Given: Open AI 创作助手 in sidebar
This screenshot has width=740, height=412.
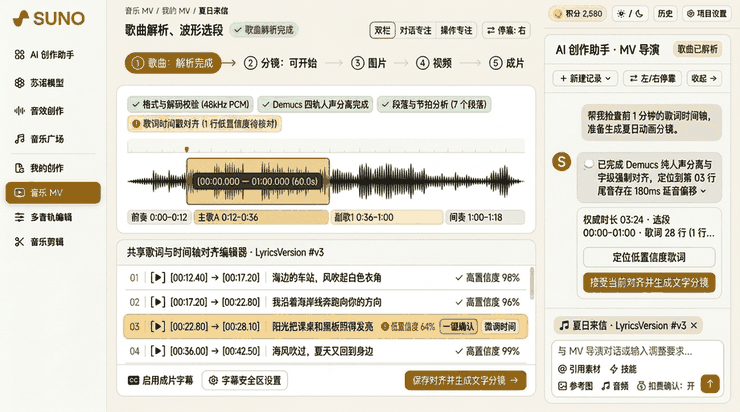Looking at the screenshot, I should click(x=45, y=55).
